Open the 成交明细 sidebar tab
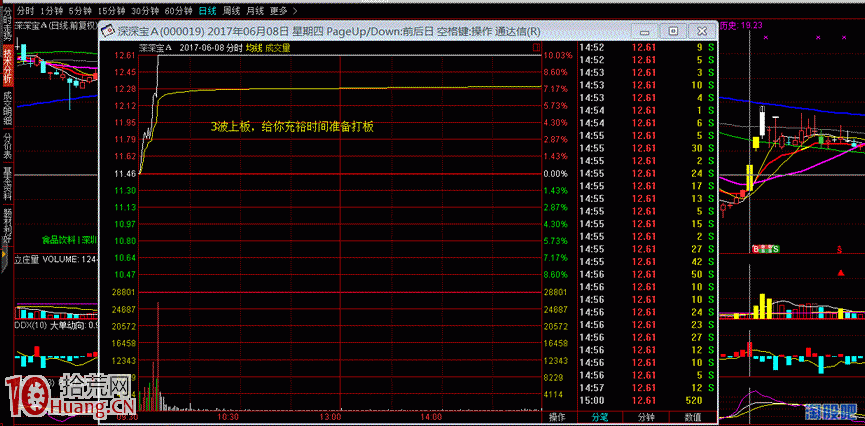This screenshot has width=865, height=426. point(7,108)
